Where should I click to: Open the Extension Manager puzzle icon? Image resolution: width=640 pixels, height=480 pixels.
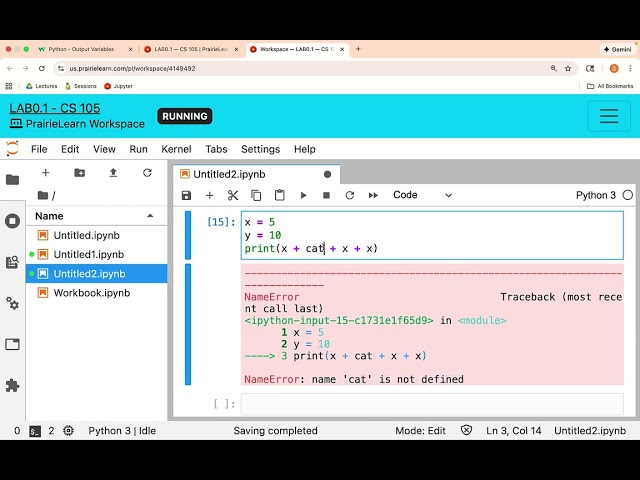tap(12, 385)
